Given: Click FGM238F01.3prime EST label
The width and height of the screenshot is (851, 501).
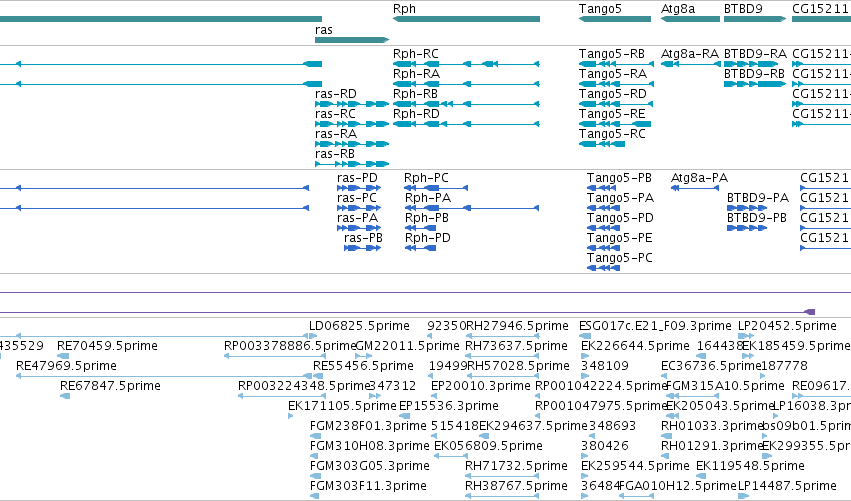Looking at the screenshot, I should pyautogui.click(x=368, y=426).
